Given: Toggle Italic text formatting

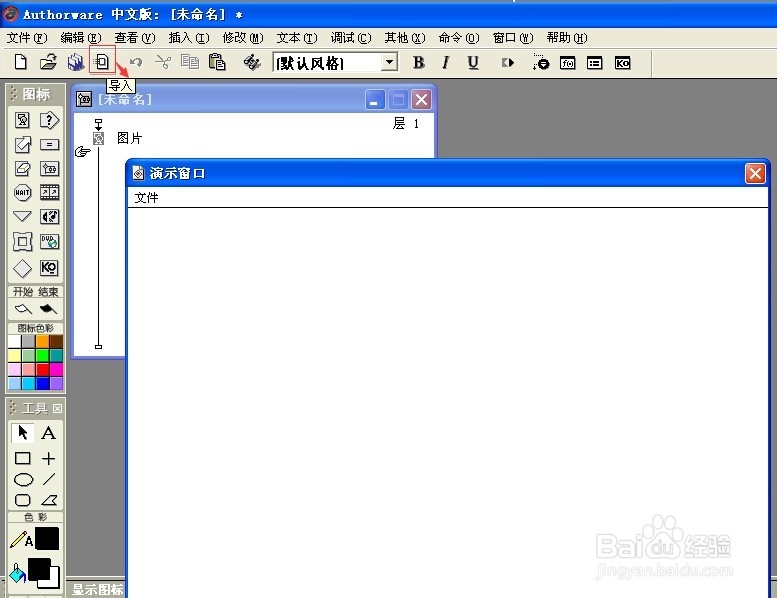Looking at the screenshot, I should click(446, 62).
